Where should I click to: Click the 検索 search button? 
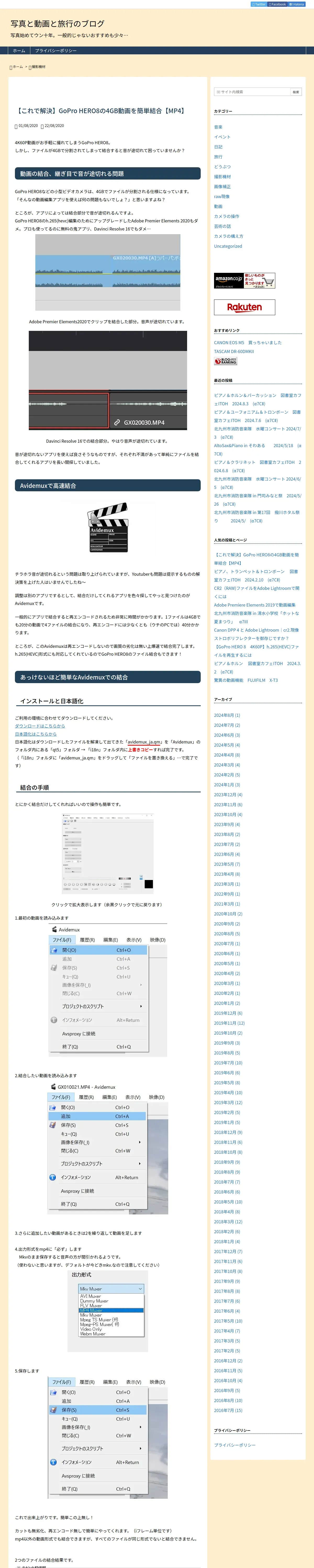[296, 92]
